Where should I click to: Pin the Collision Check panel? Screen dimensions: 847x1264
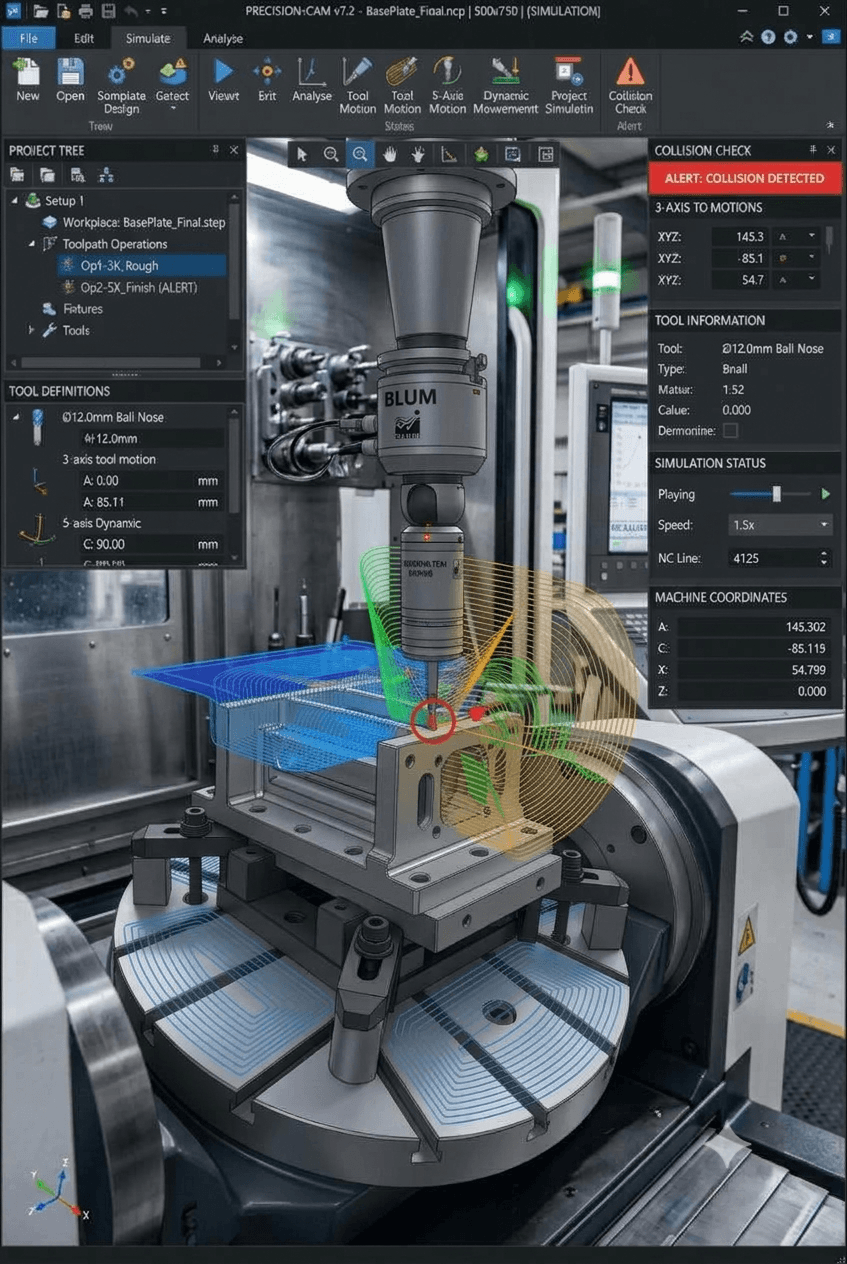813,150
